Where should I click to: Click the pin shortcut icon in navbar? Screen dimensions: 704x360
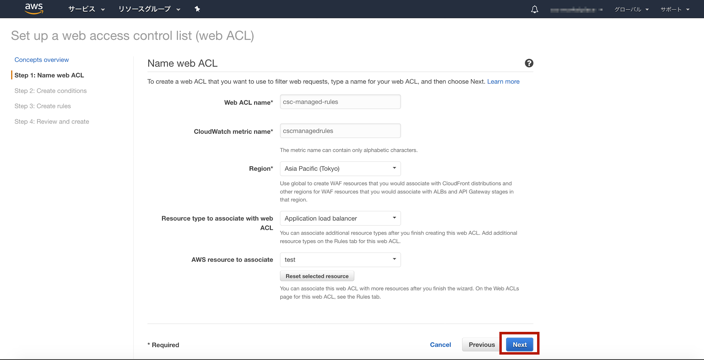[197, 9]
